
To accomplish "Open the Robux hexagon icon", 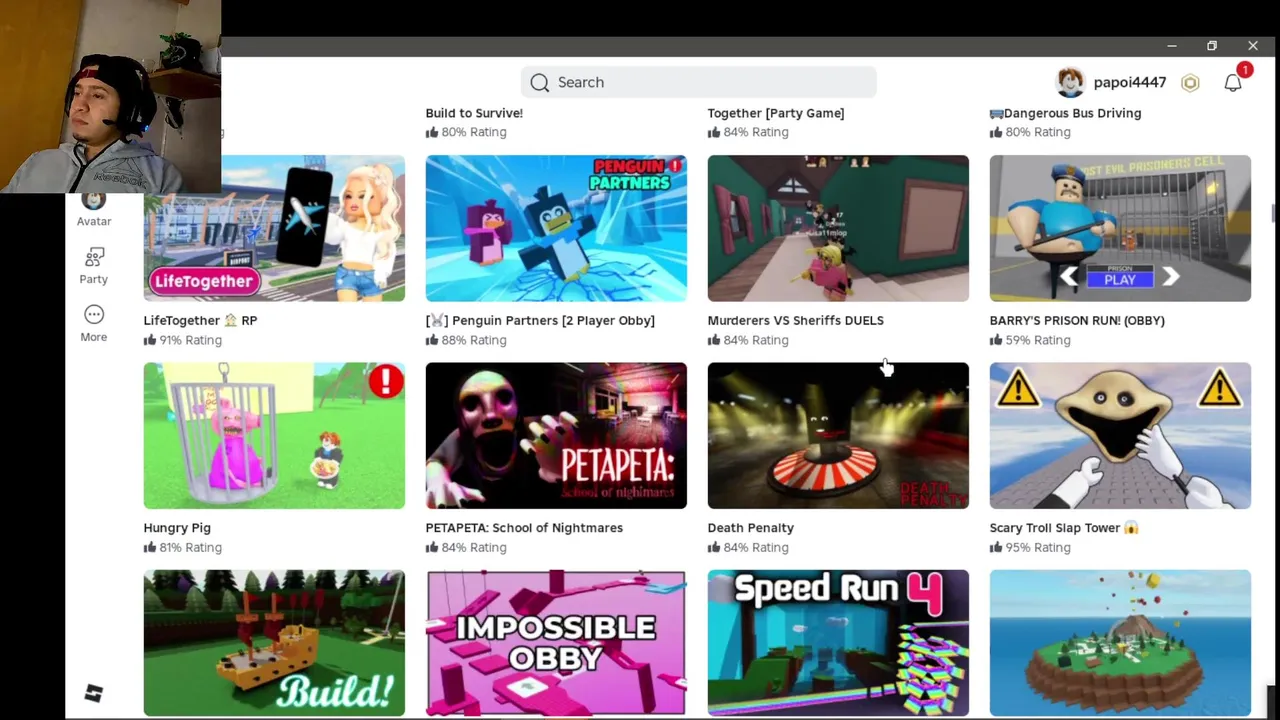I will [x=1190, y=83].
